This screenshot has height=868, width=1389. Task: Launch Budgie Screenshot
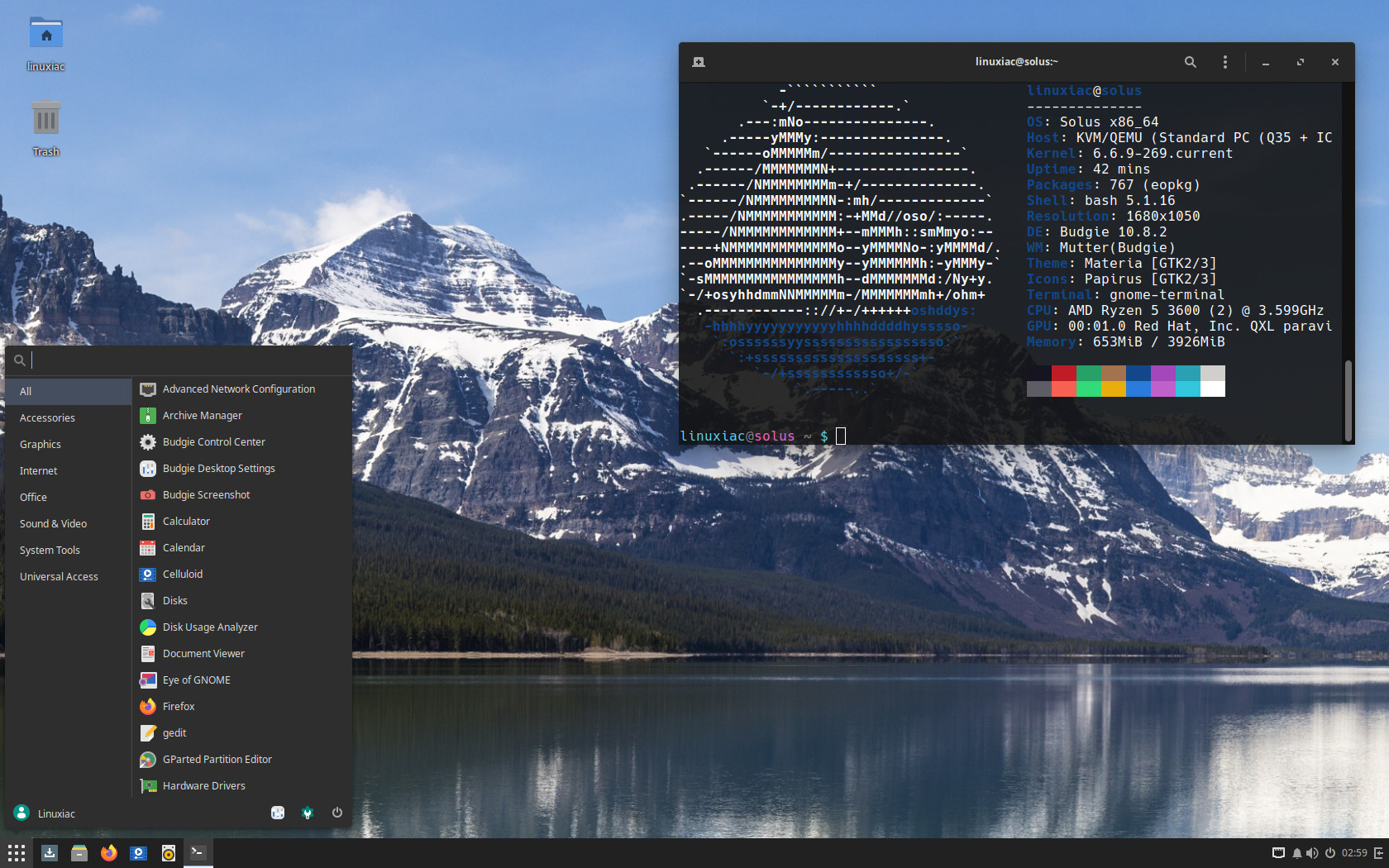pyautogui.click(x=242, y=494)
